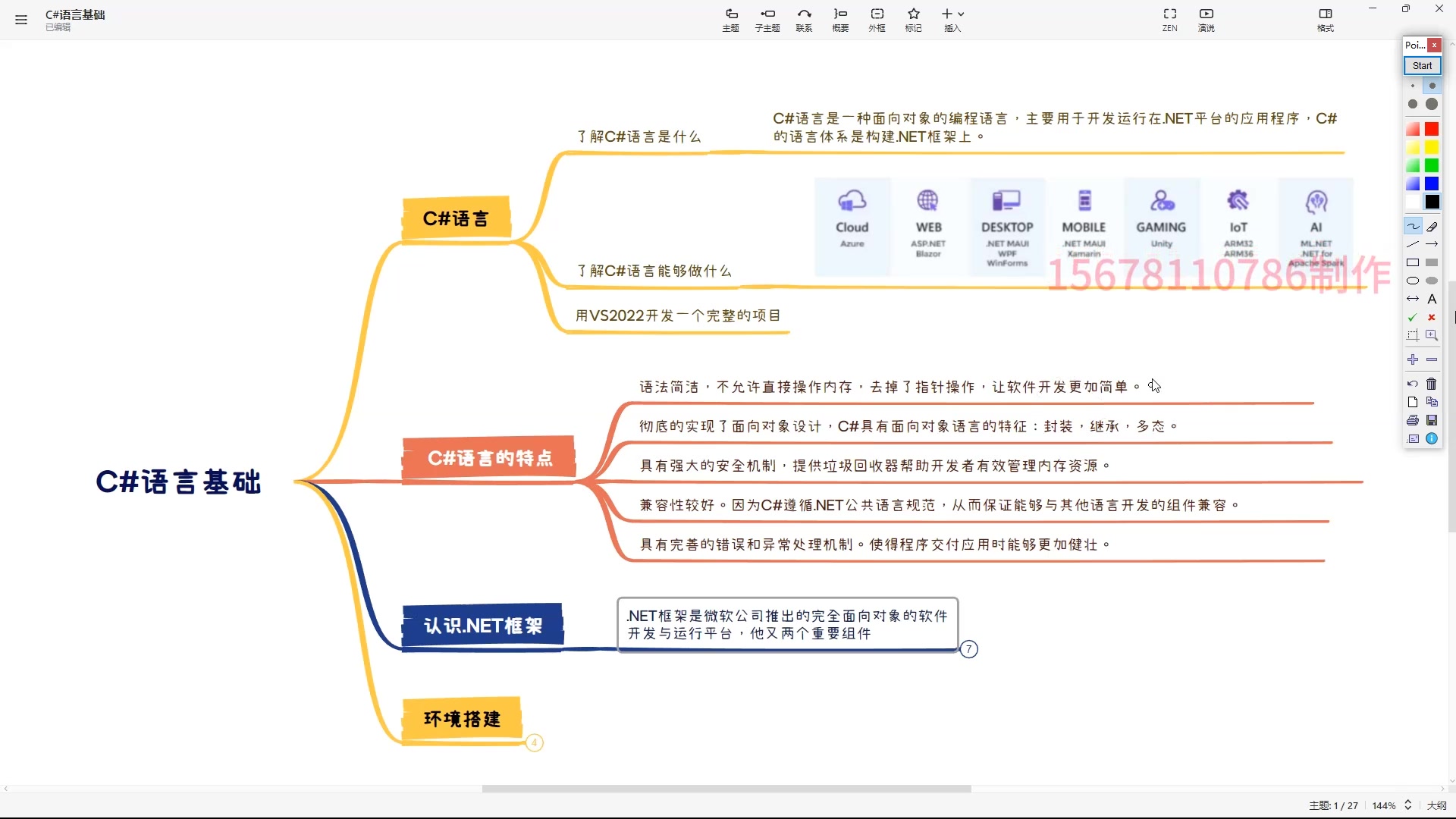This screenshot has width=1456, height=819.
Task: Insert a relationship line (联系)
Action: 804,20
